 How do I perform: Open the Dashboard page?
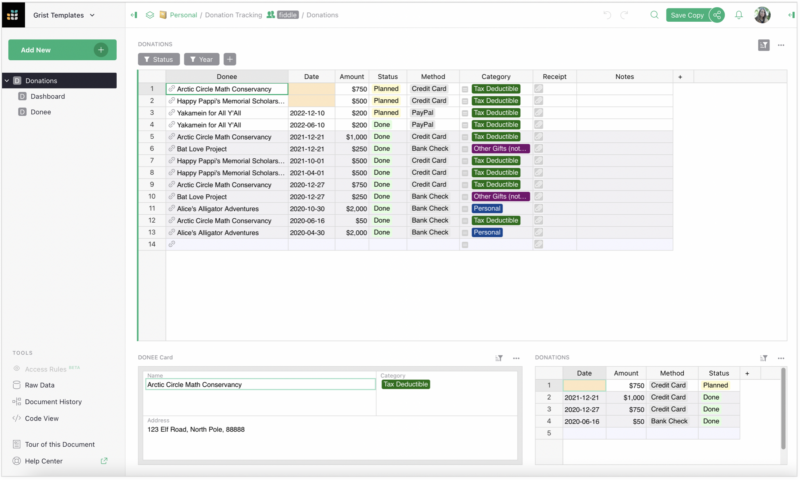coord(47,96)
